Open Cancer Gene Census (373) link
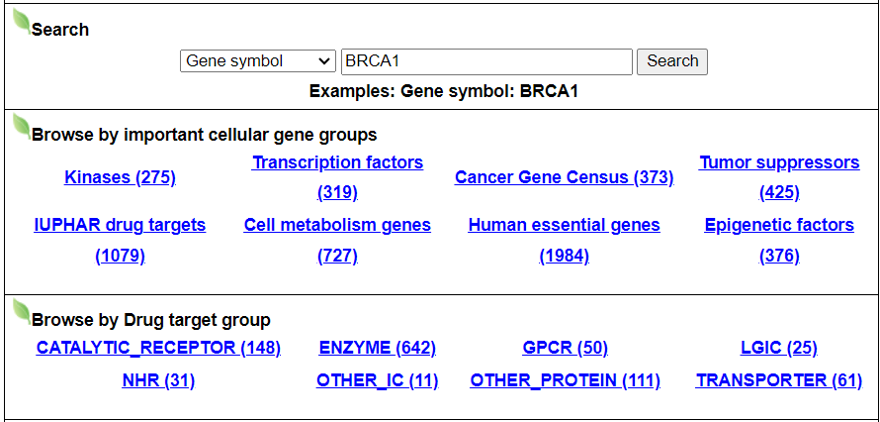 [x=564, y=177]
